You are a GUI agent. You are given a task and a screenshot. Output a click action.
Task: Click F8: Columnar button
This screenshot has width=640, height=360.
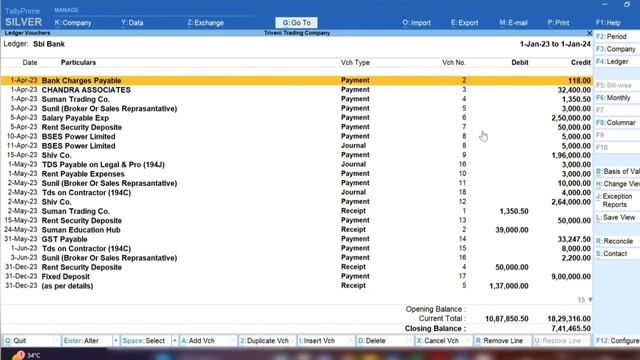617,123
